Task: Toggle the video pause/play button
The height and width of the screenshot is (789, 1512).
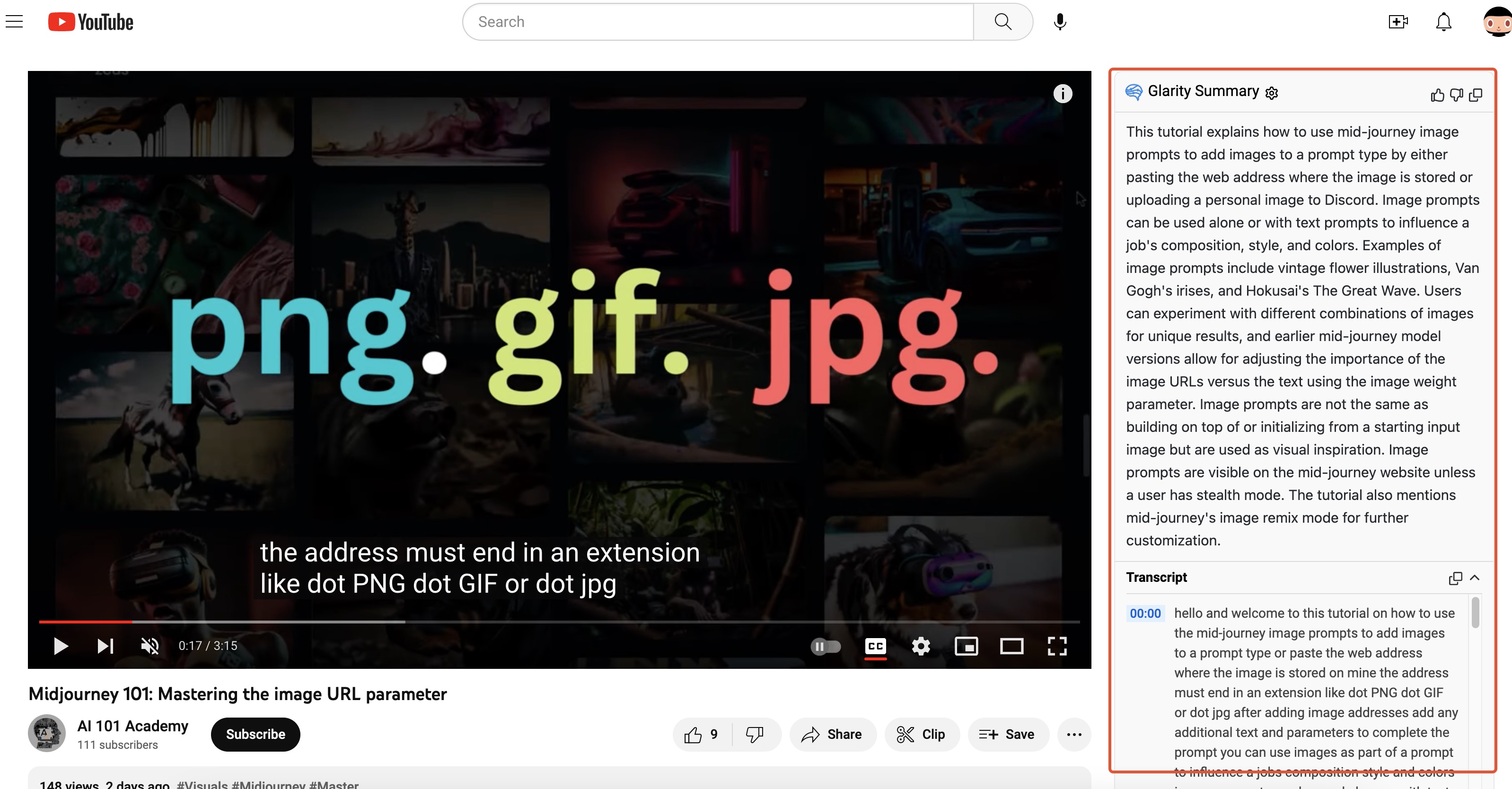Action: point(59,645)
